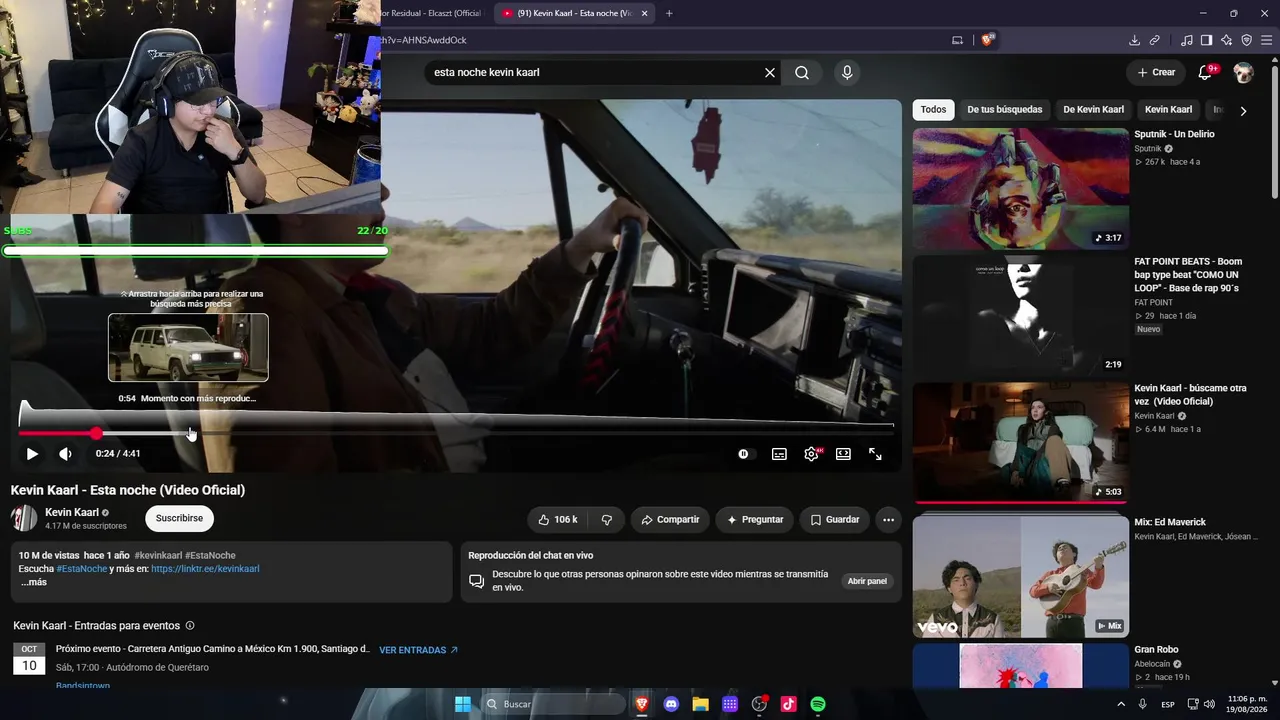The height and width of the screenshot is (720, 1280).
Task: Open video player settings gear
Action: point(811,454)
